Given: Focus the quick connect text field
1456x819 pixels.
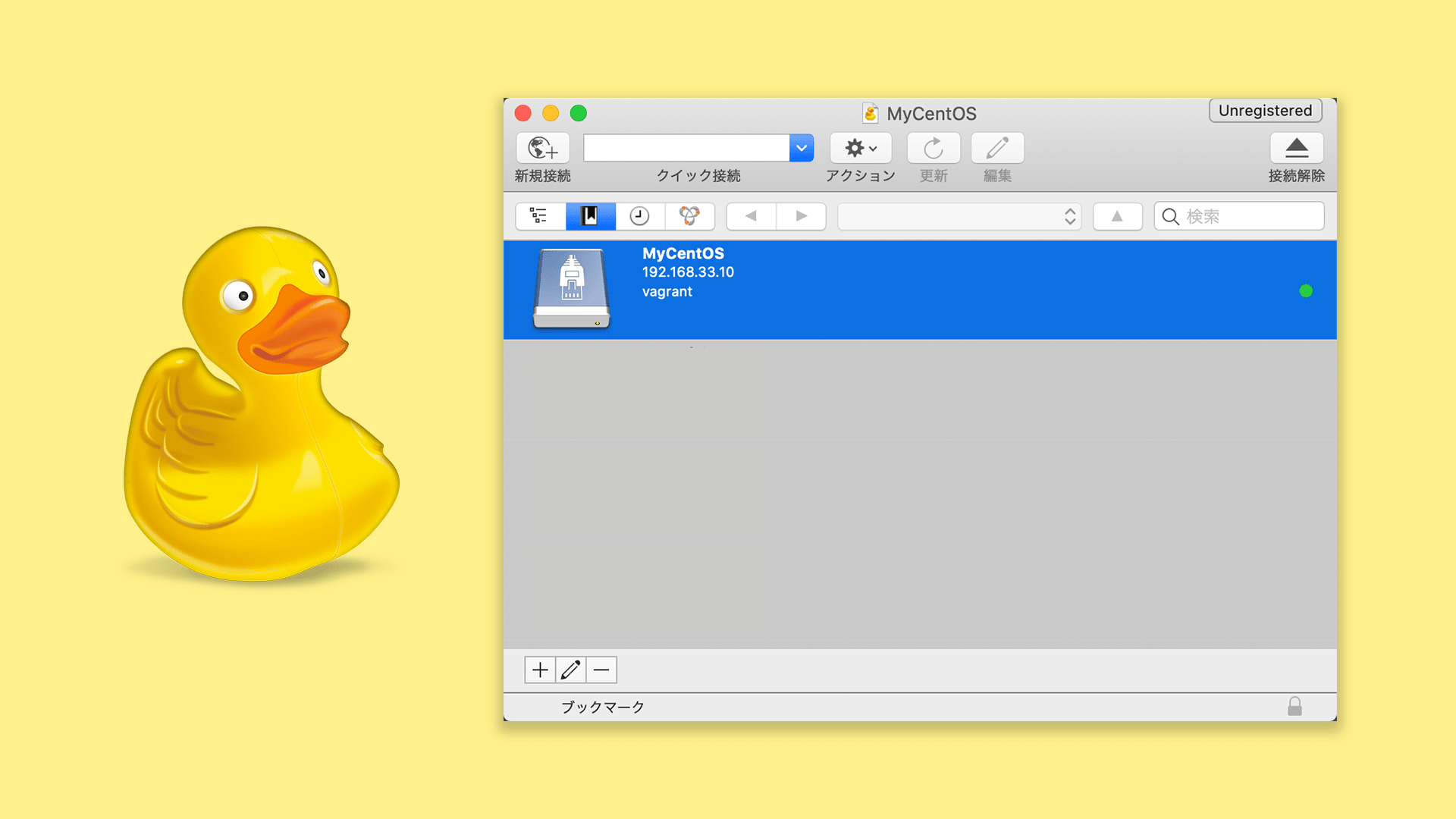Looking at the screenshot, I should tap(686, 148).
